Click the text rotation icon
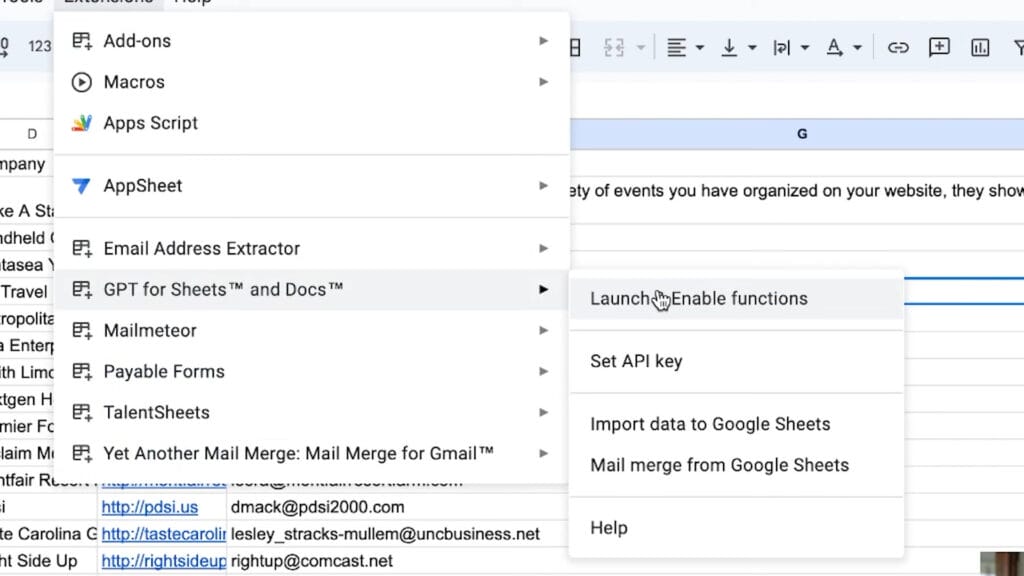1024x576 pixels. point(834,48)
